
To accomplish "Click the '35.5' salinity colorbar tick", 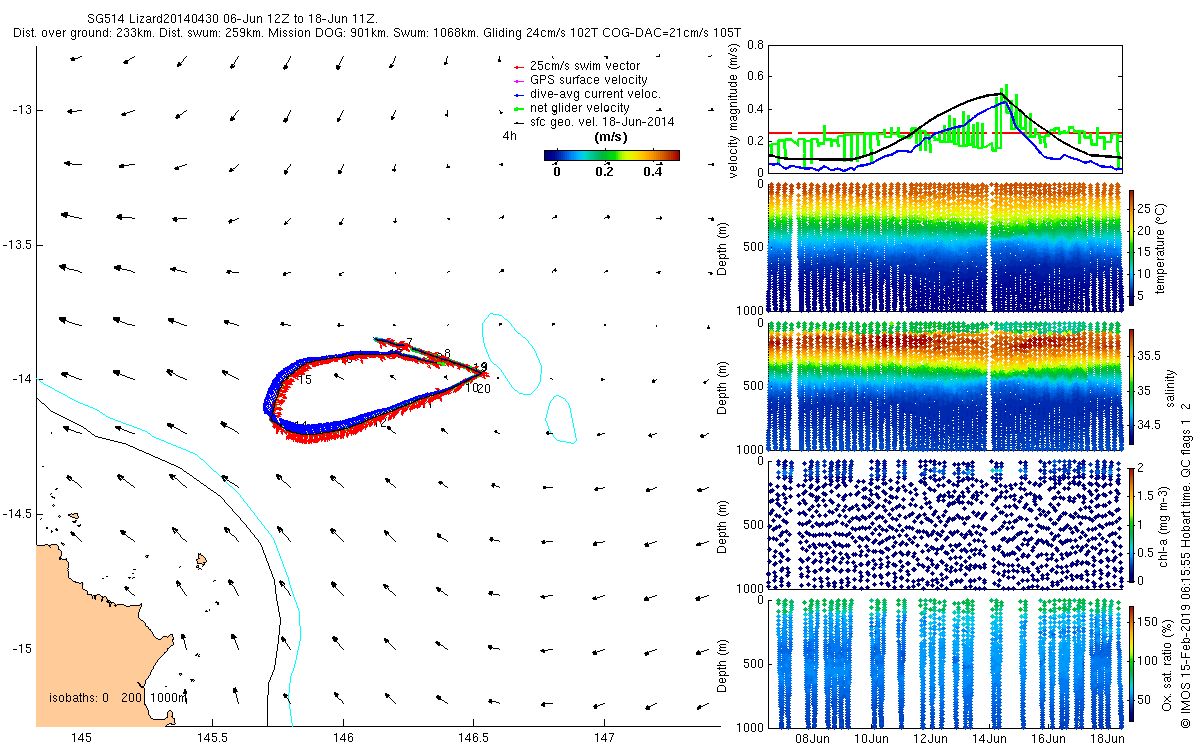I will (1150, 356).
